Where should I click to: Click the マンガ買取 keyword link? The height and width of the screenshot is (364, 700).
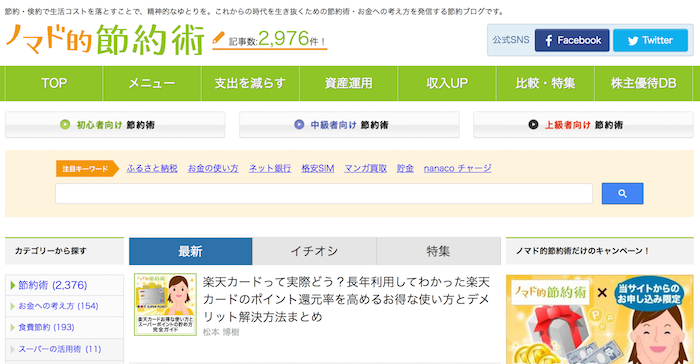pyautogui.click(x=365, y=168)
